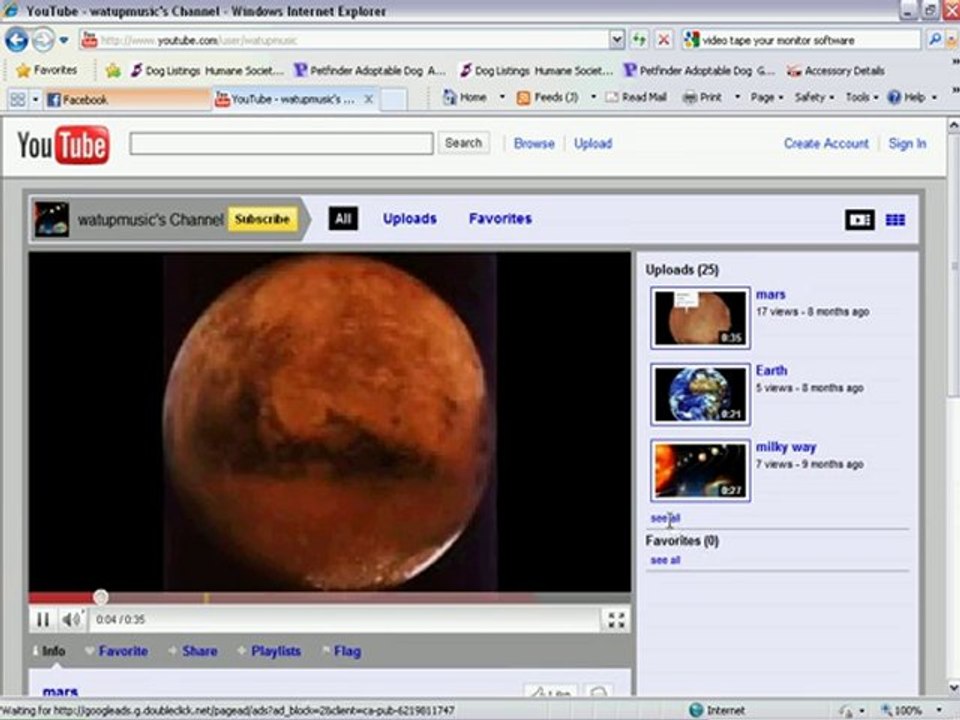Open the Favorites star button
The height and width of the screenshot is (720, 960).
(47, 70)
